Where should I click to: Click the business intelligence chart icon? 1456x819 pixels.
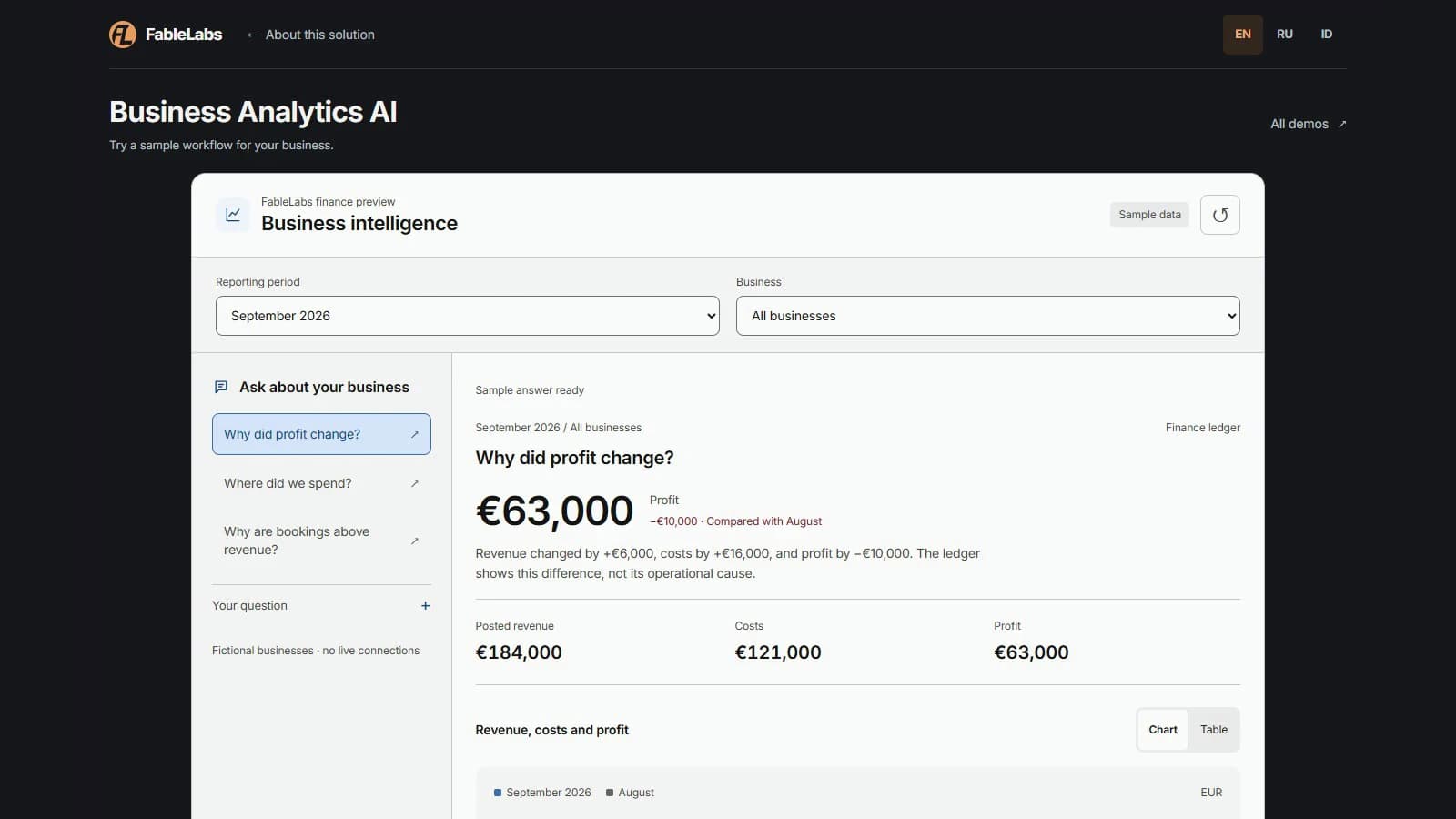tap(233, 215)
